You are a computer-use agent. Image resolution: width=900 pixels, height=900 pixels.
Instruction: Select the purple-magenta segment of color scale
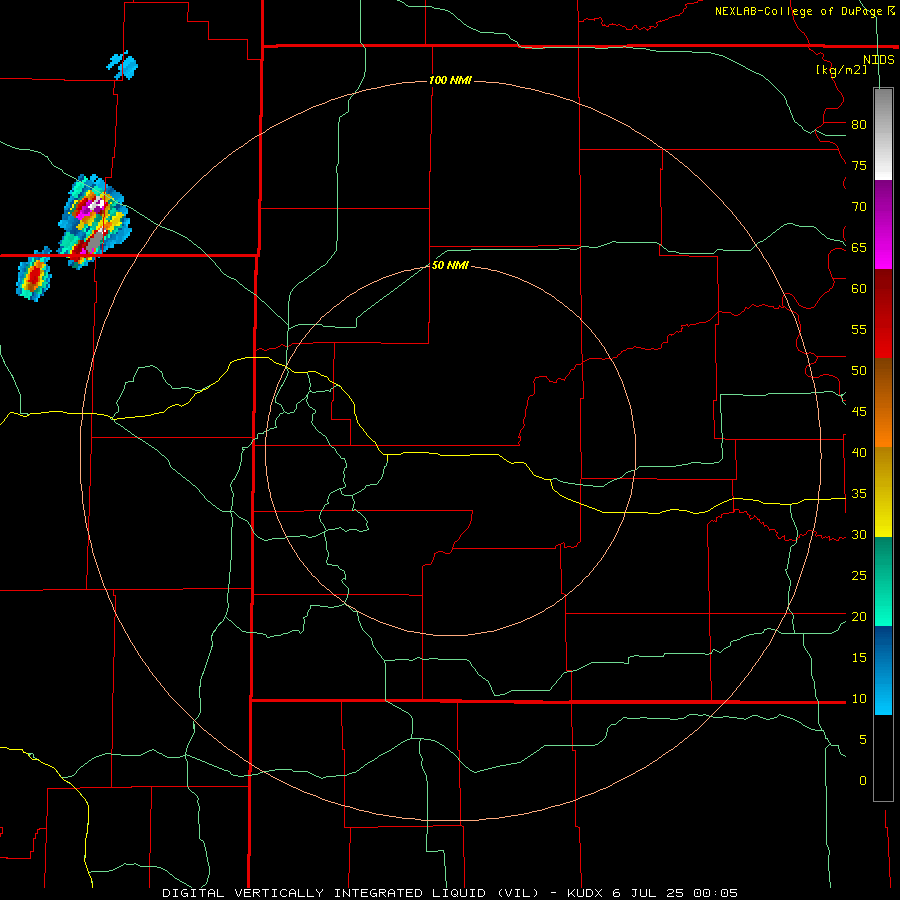883,224
